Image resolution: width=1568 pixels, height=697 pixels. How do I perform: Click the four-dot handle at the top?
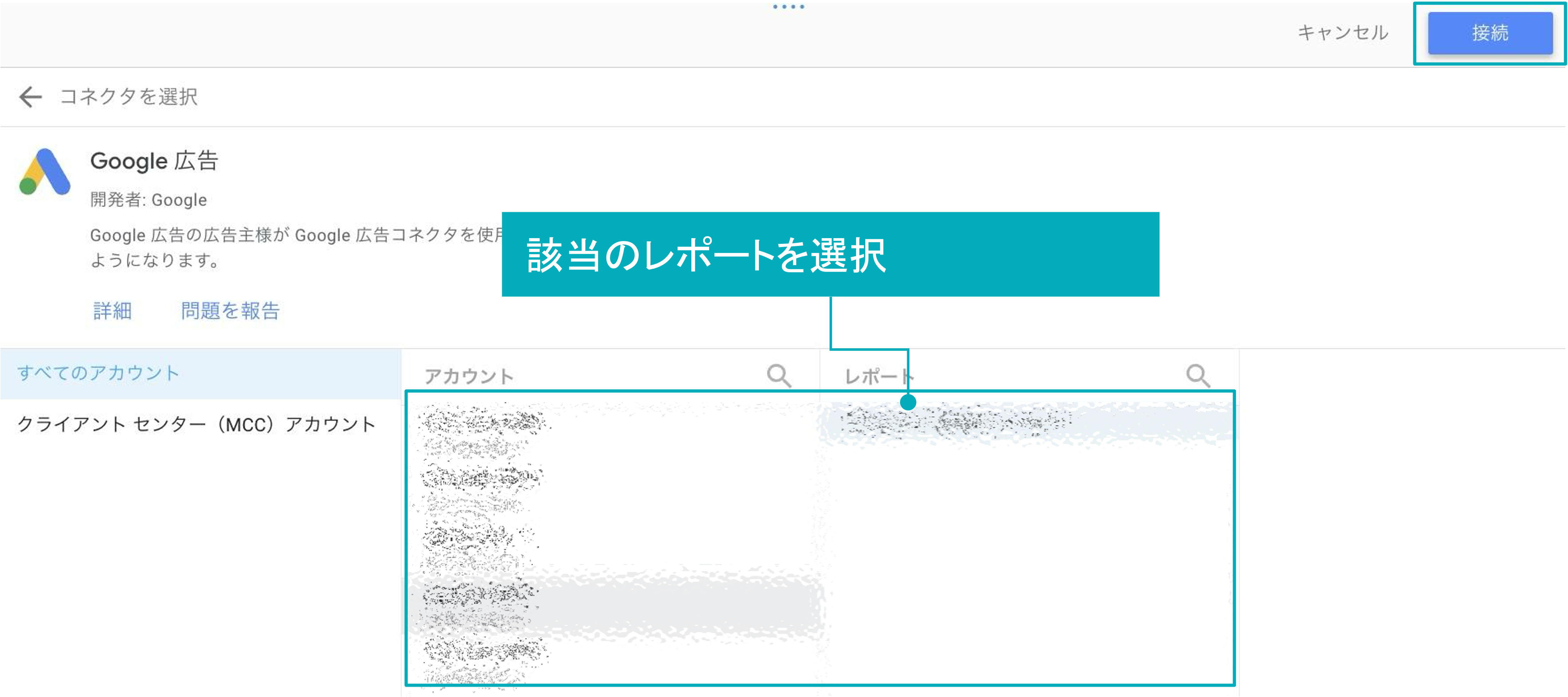click(x=790, y=7)
